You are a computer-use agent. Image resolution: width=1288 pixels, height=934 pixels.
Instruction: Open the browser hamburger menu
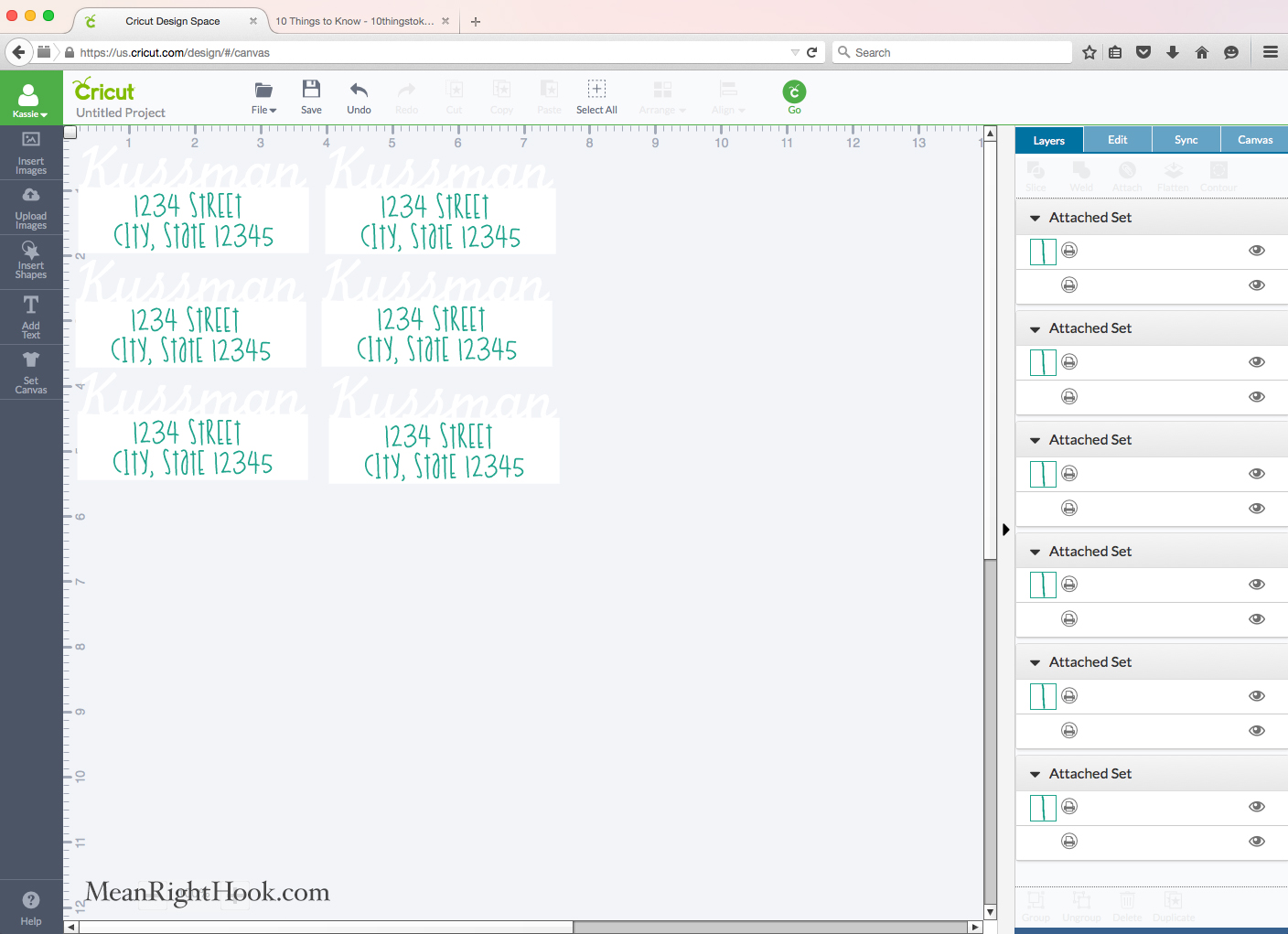pyautogui.click(x=1271, y=52)
